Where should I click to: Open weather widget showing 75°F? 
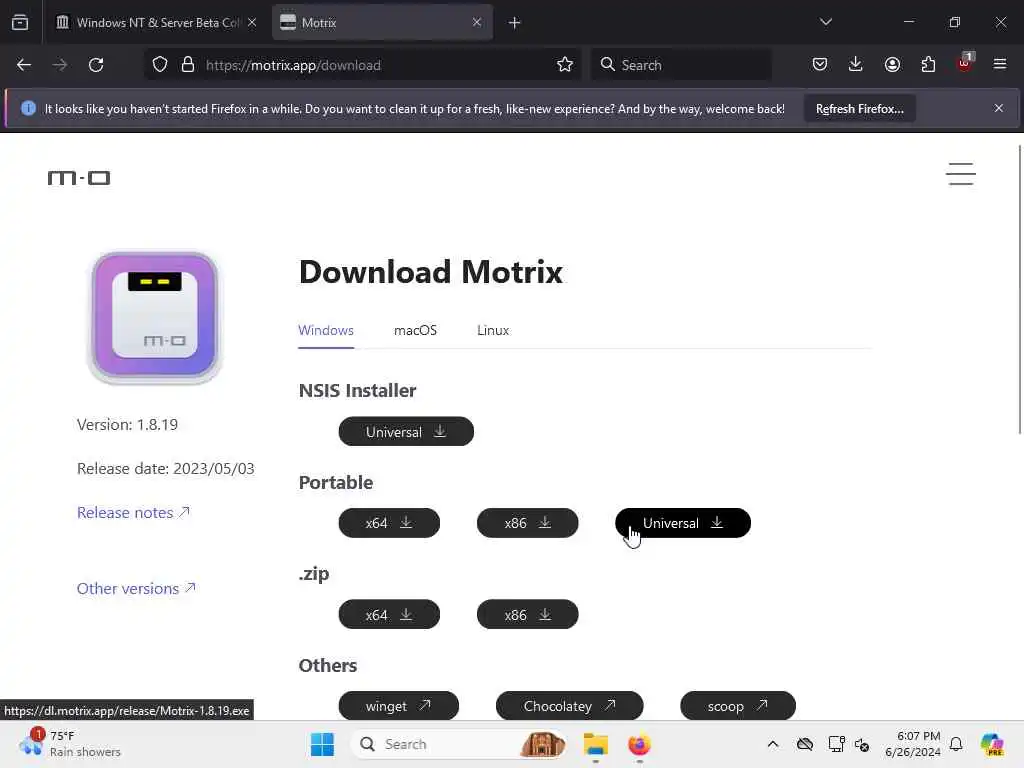pyautogui.click(x=69, y=744)
